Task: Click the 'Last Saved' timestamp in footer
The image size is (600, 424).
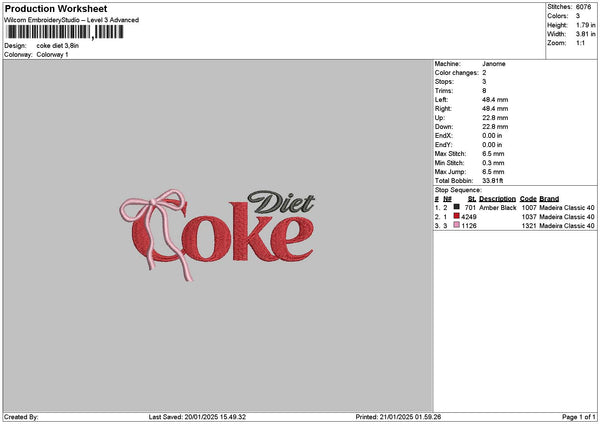Action: coord(197,417)
